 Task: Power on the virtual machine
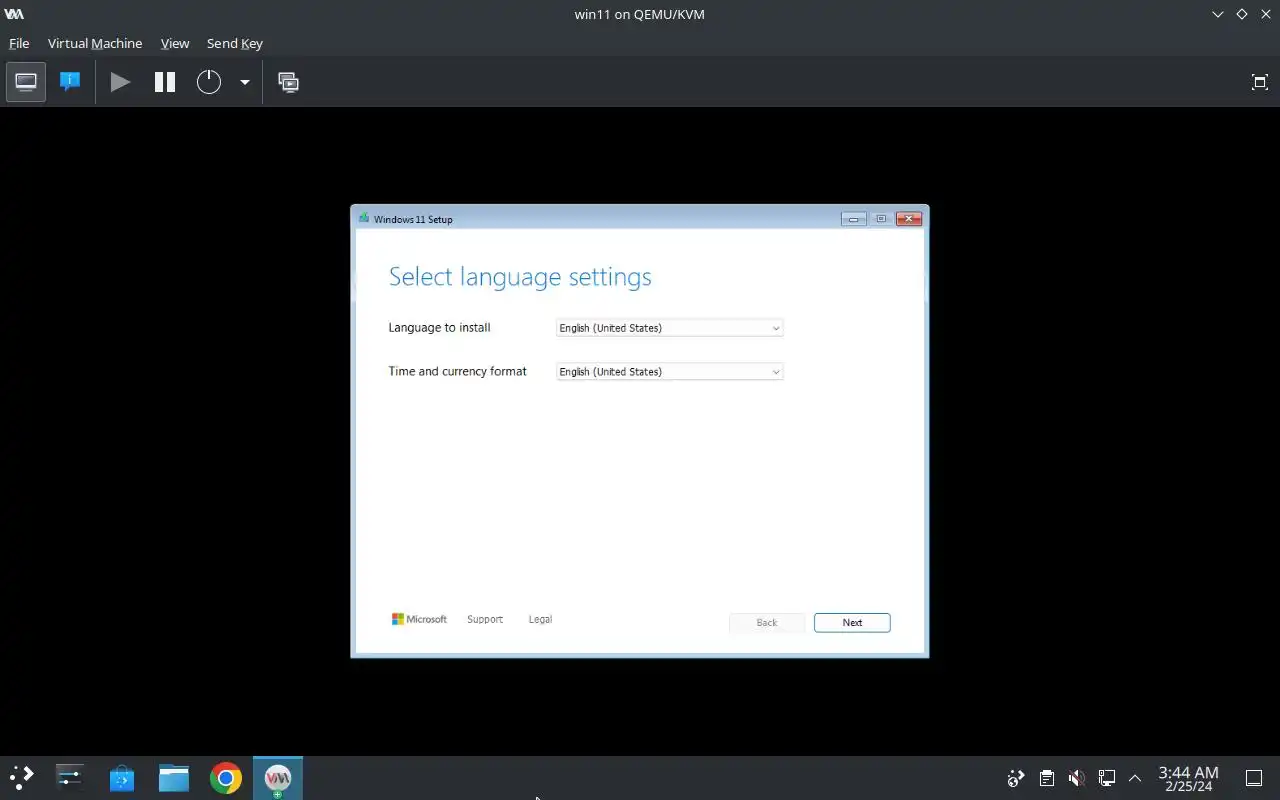pyautogui.click(x=120, y=82)
